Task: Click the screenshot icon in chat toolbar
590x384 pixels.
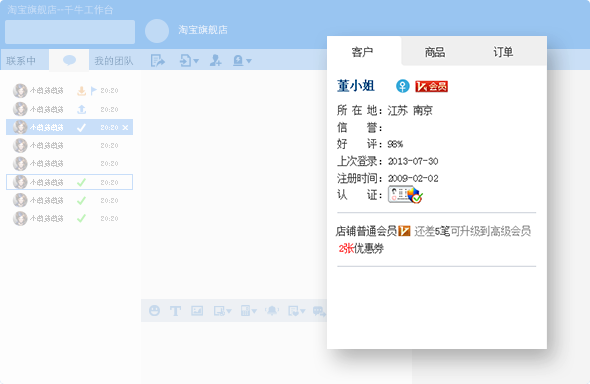Action: pyautogui.click(x=219, y=311)
